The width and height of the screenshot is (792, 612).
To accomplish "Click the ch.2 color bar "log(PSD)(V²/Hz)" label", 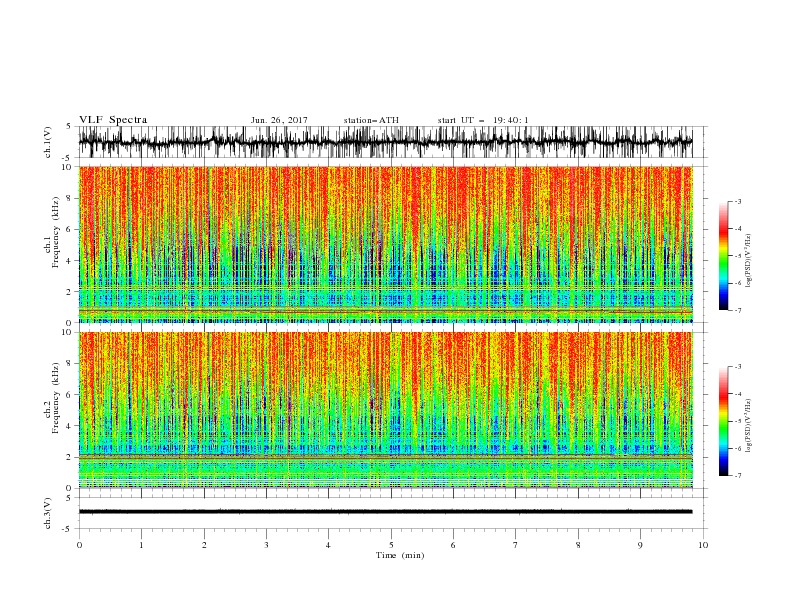I will [x=749, y=426].
